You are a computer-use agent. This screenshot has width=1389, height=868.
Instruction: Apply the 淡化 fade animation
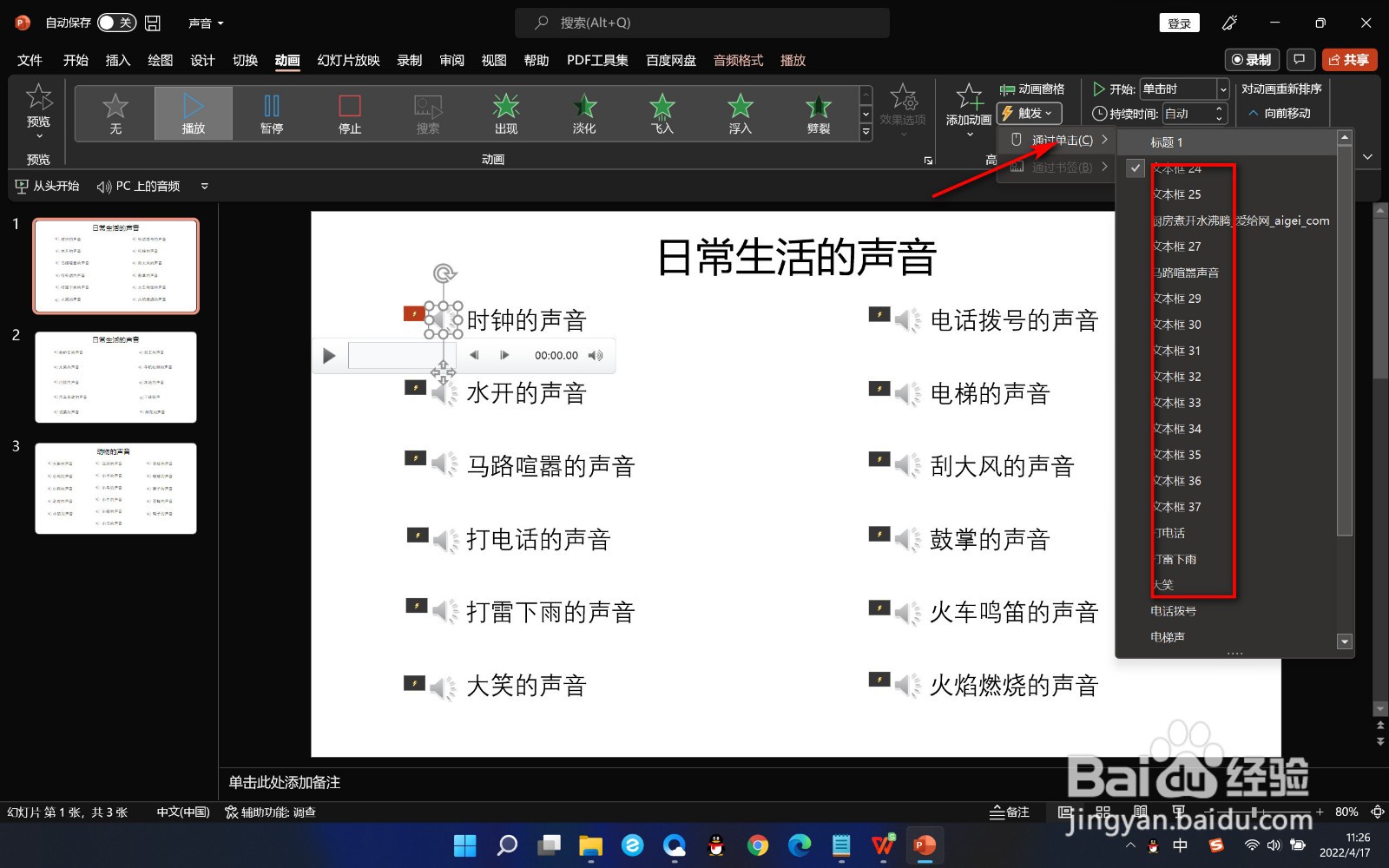[x=584, y=114]
